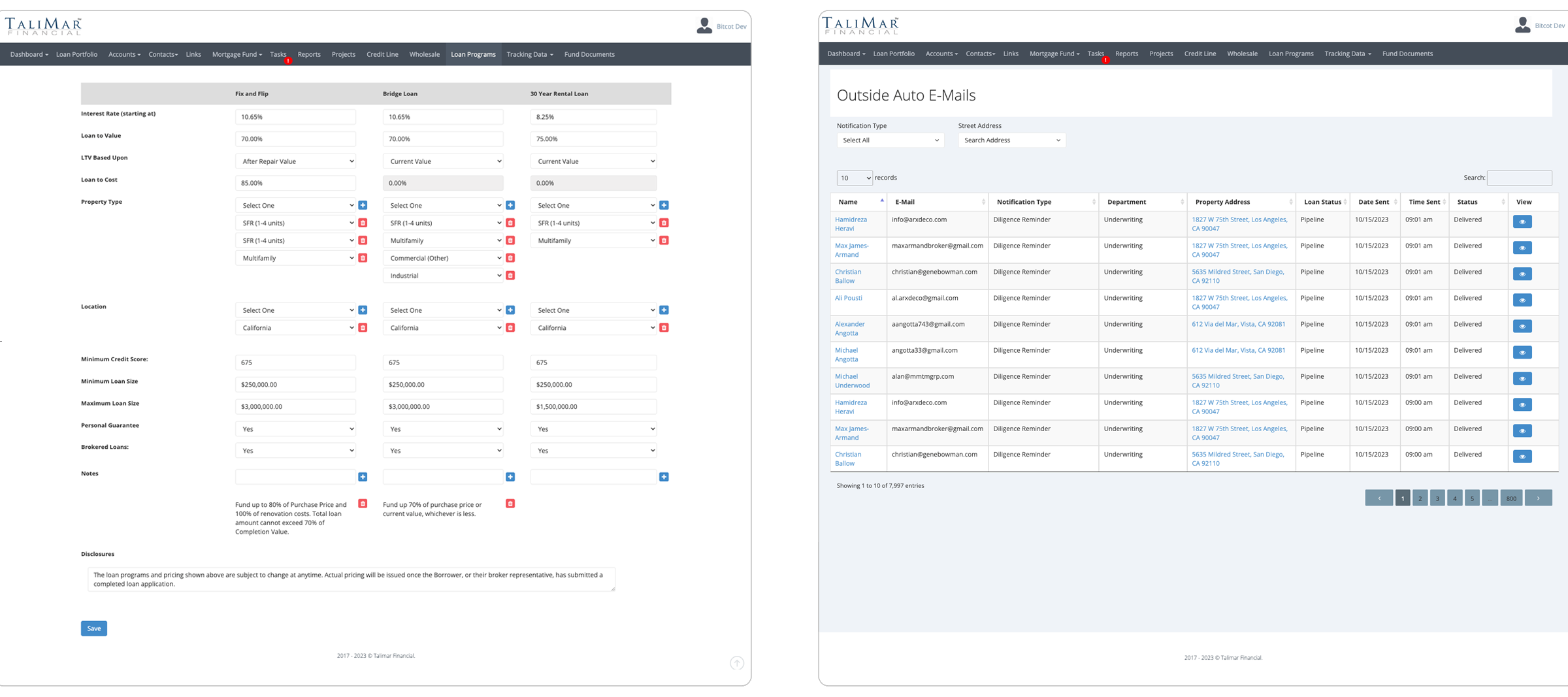This screenshot has width=1568, height=697.
Task: View email for Alexander Angotta row
Action: click(1522, 327)
